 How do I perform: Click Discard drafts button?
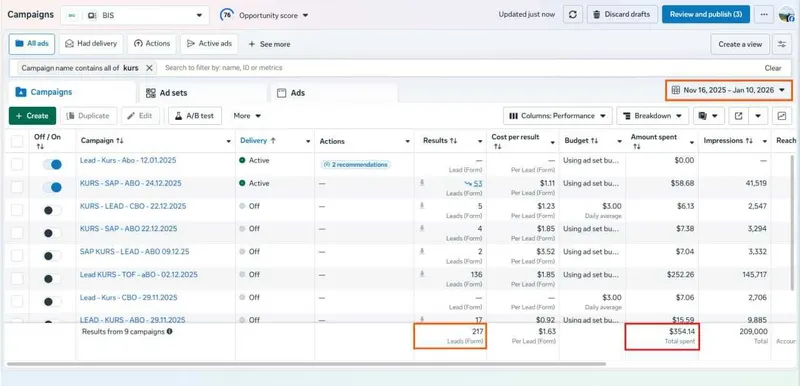click(x=622, y=14)
